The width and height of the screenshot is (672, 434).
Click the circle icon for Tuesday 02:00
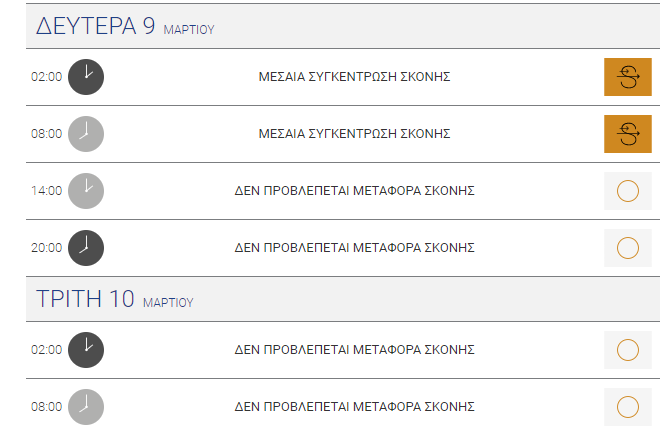628,350
